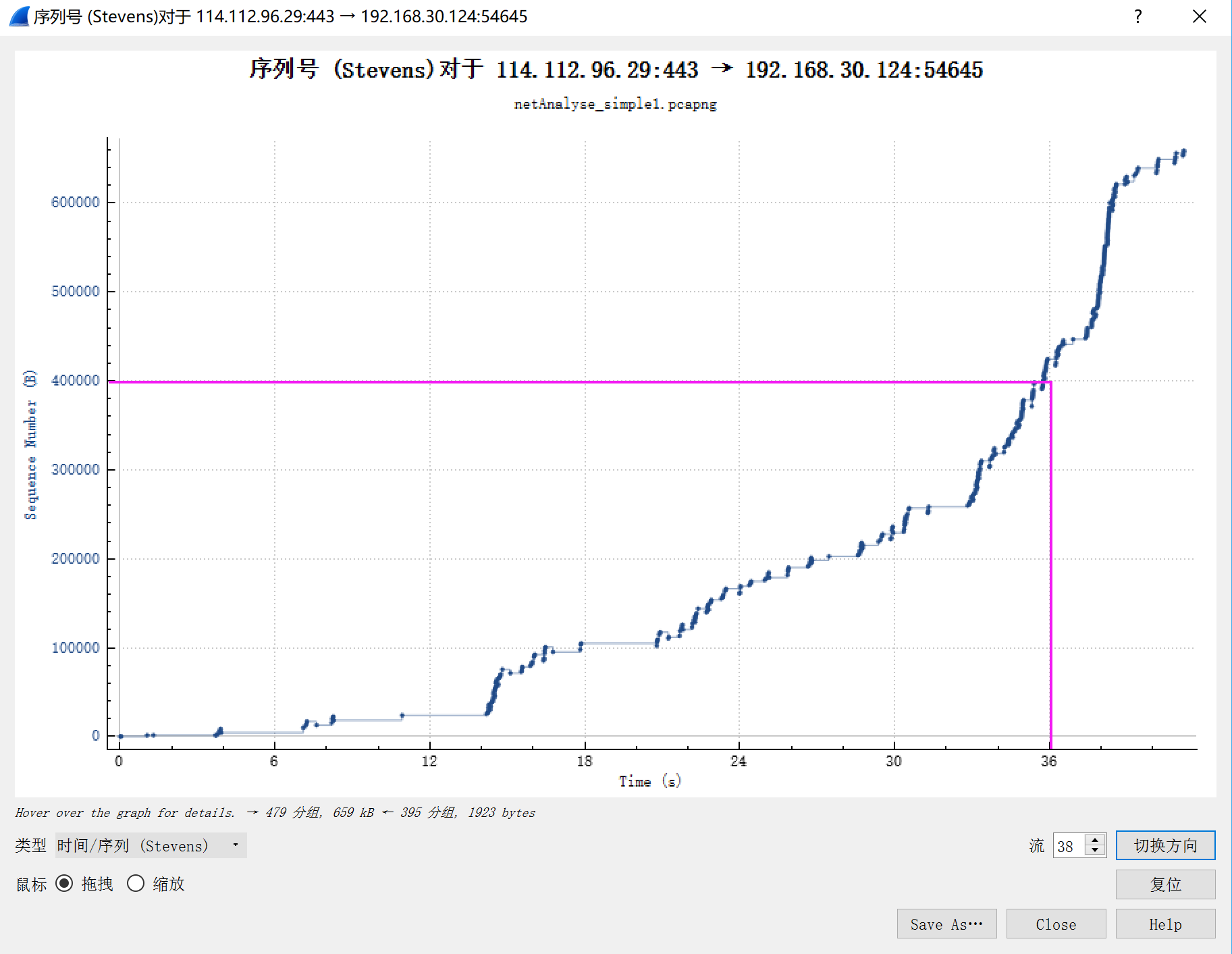Click the 600000 y-axis tick label

75,202
